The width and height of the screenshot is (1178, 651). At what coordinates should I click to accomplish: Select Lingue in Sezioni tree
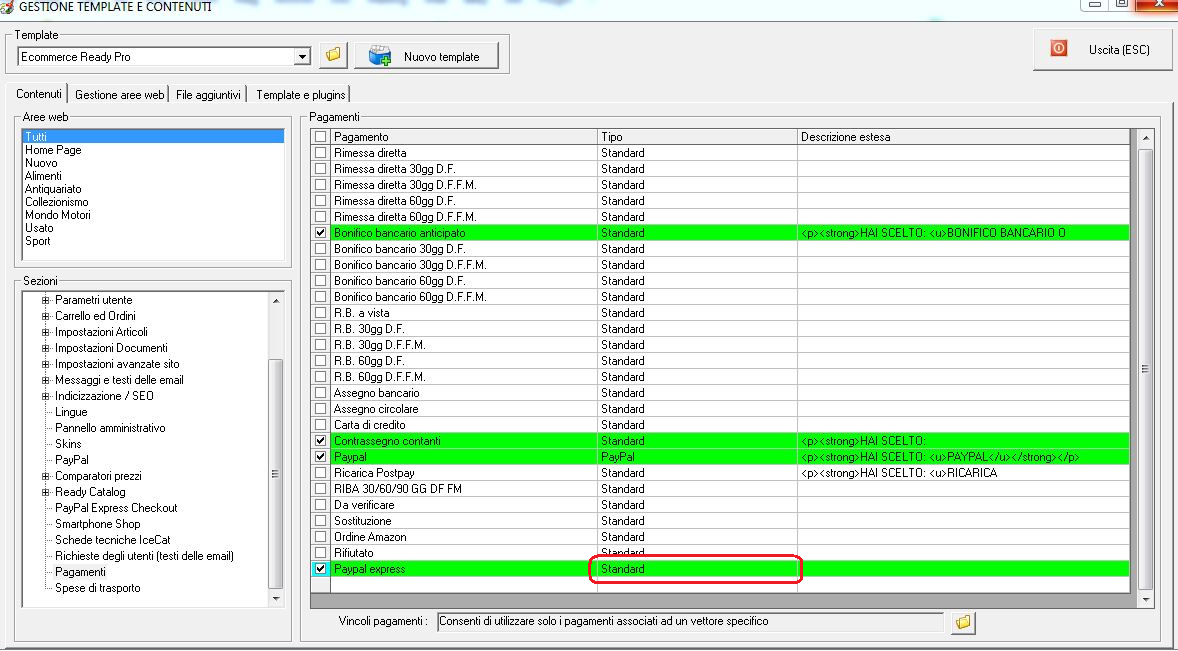tap(71, 411)
